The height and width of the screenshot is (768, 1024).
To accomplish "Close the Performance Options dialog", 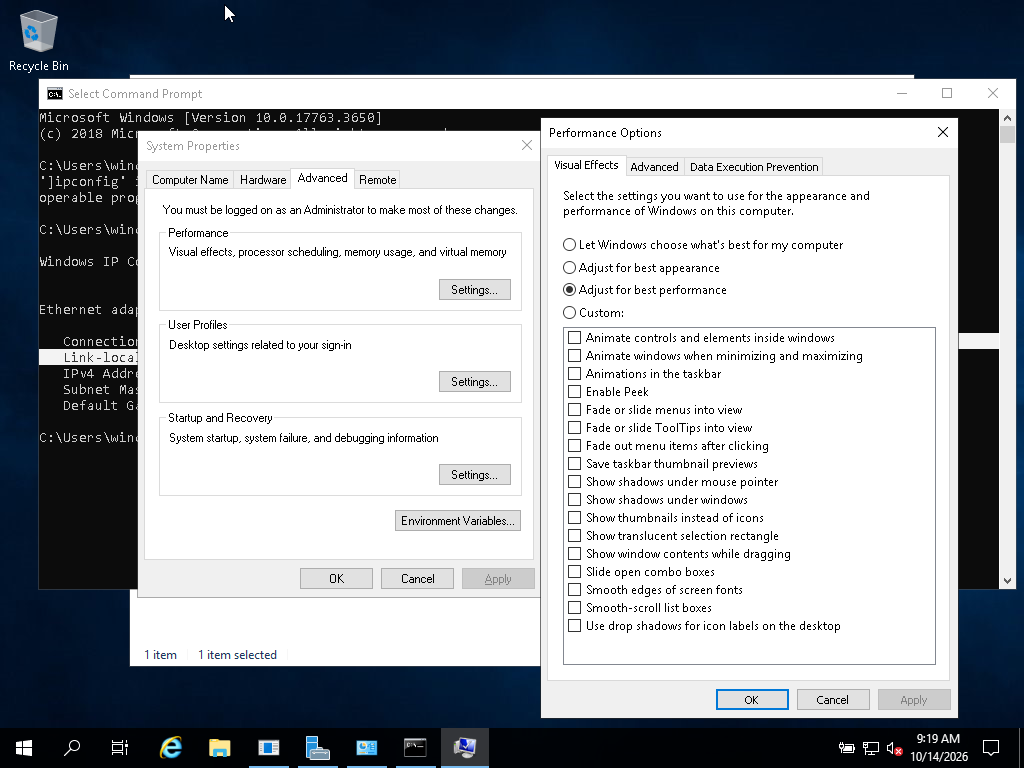I will (942, 133).
